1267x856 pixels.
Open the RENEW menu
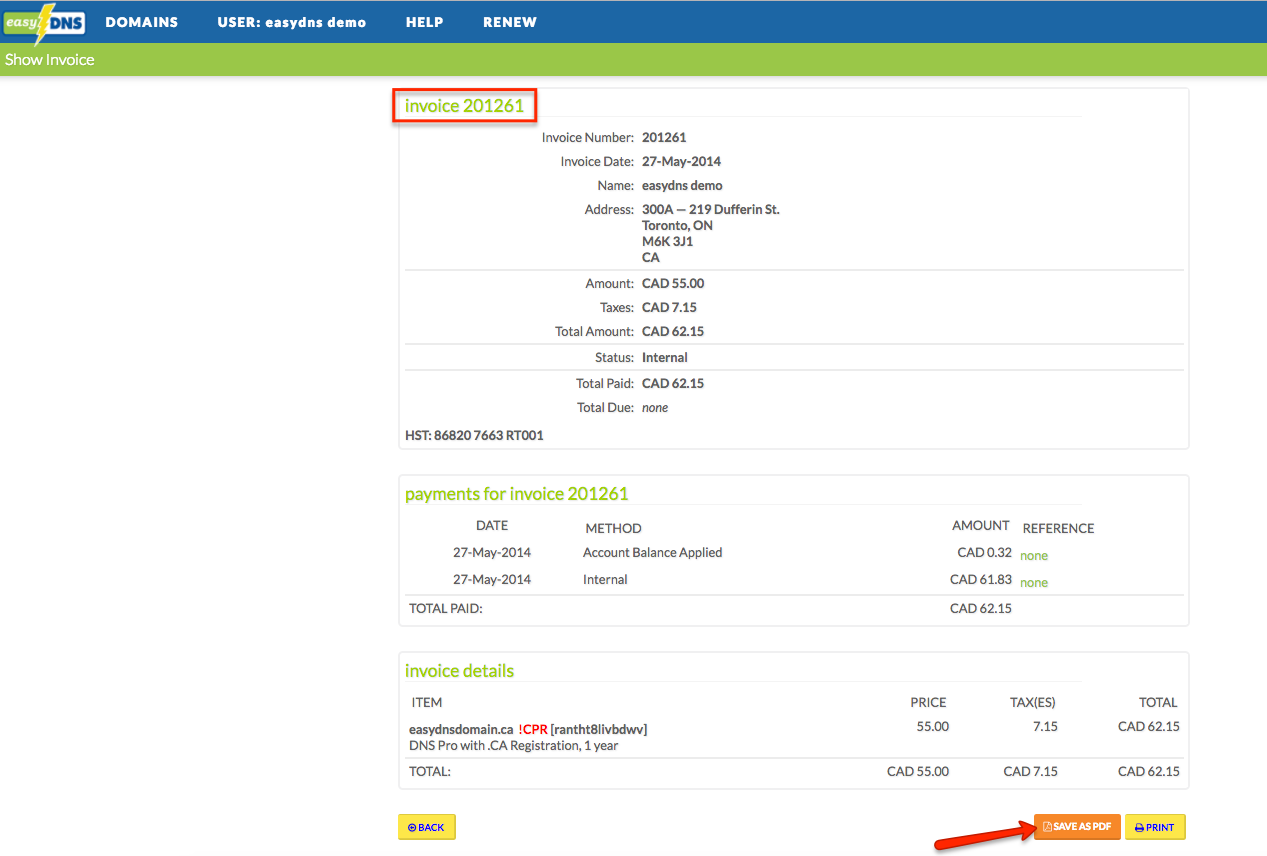pos(510,22)
